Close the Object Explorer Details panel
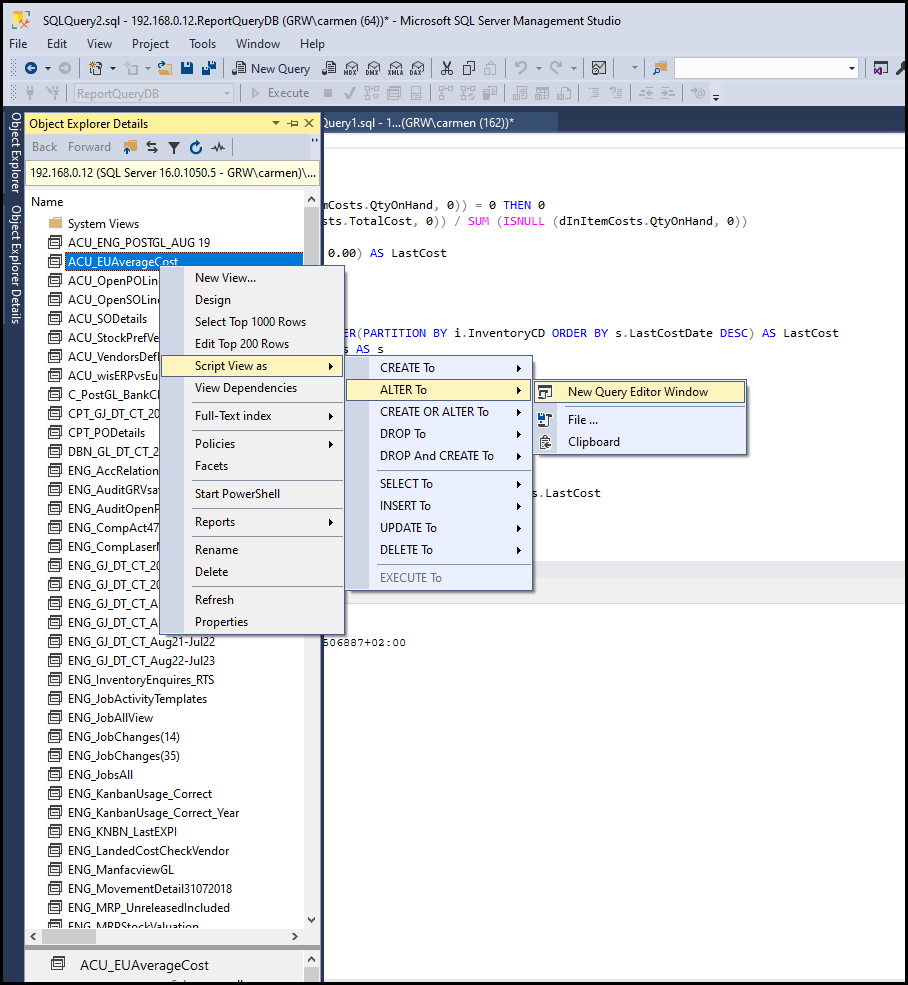Image resolution: width=908 pixels, height=985 pixels. tap(309, 123)
